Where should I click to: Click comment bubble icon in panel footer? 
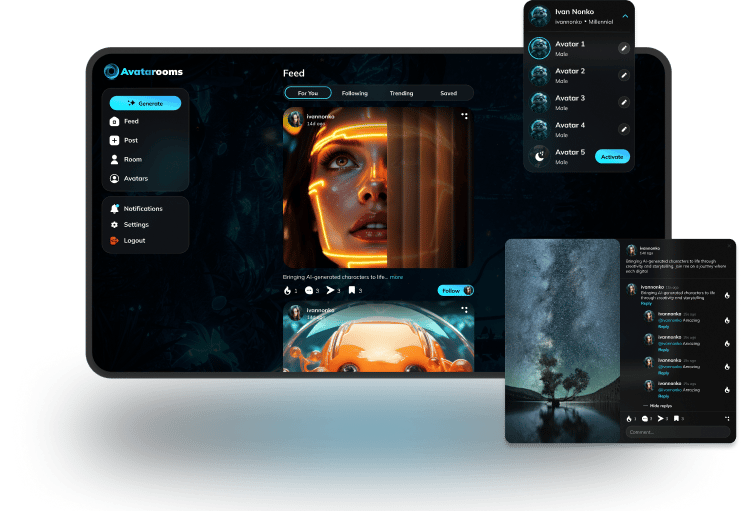[645, 419]
